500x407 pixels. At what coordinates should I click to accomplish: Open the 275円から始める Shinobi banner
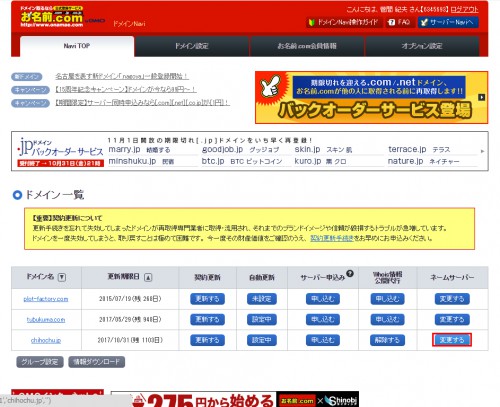pyautogui.click(x=235, y=399)
